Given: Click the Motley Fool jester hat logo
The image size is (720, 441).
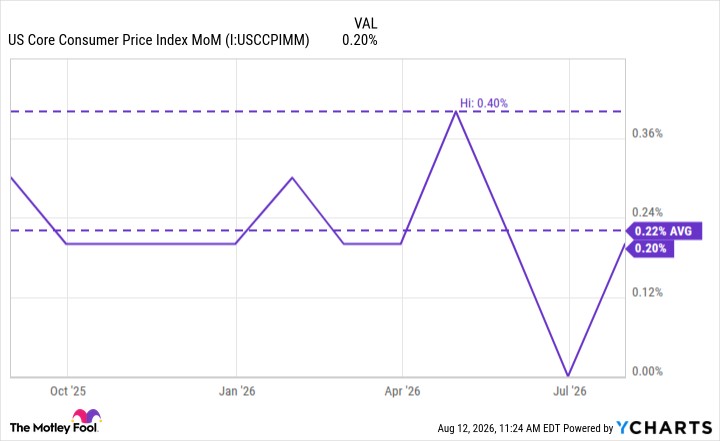Looking at the screenshot, I should click(x=86, y=416).
